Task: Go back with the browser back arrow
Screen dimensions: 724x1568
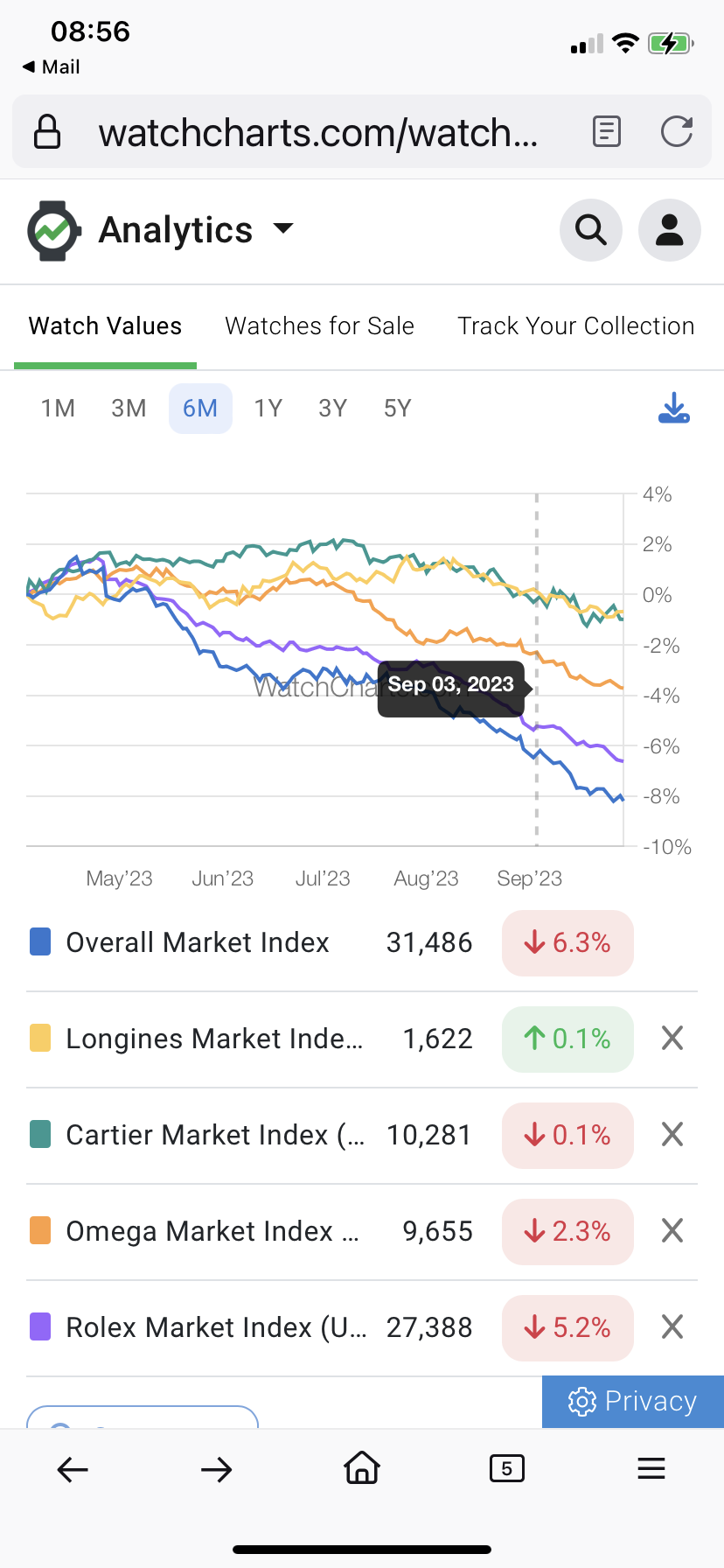Action: pos(73,1469)
